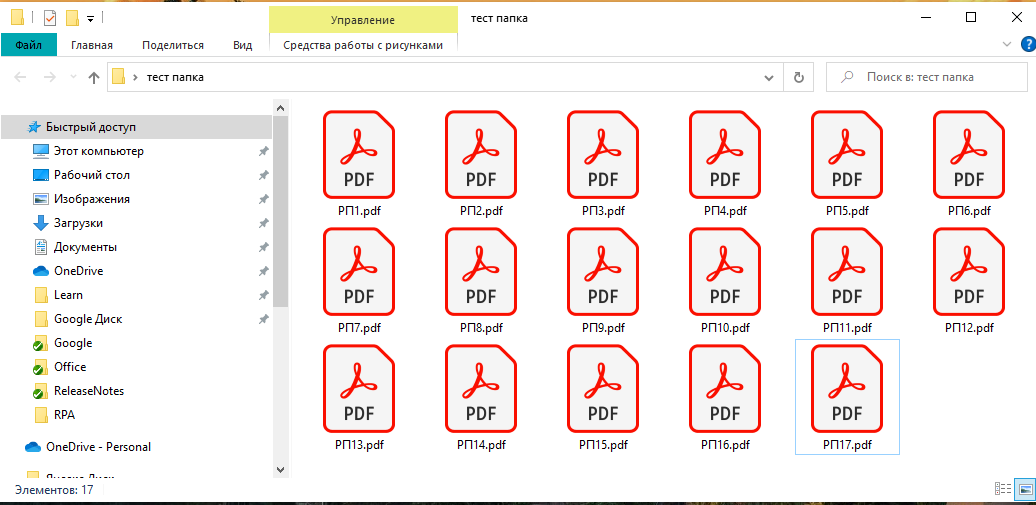Select the РП3.pdf file icon
1036x505 pixels.
pos(603,155)
